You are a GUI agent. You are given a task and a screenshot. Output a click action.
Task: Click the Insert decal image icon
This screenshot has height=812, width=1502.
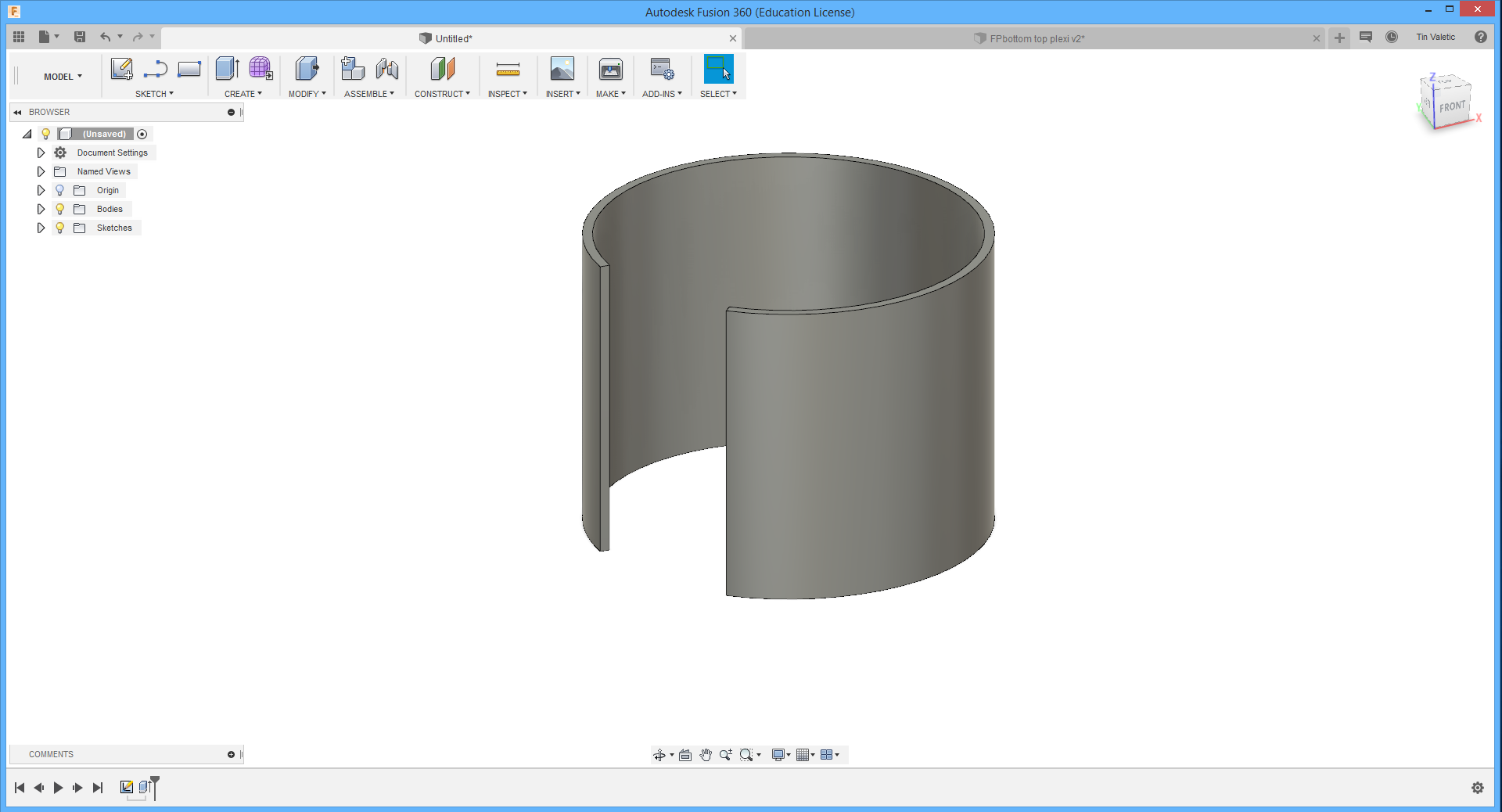(562, 69)
